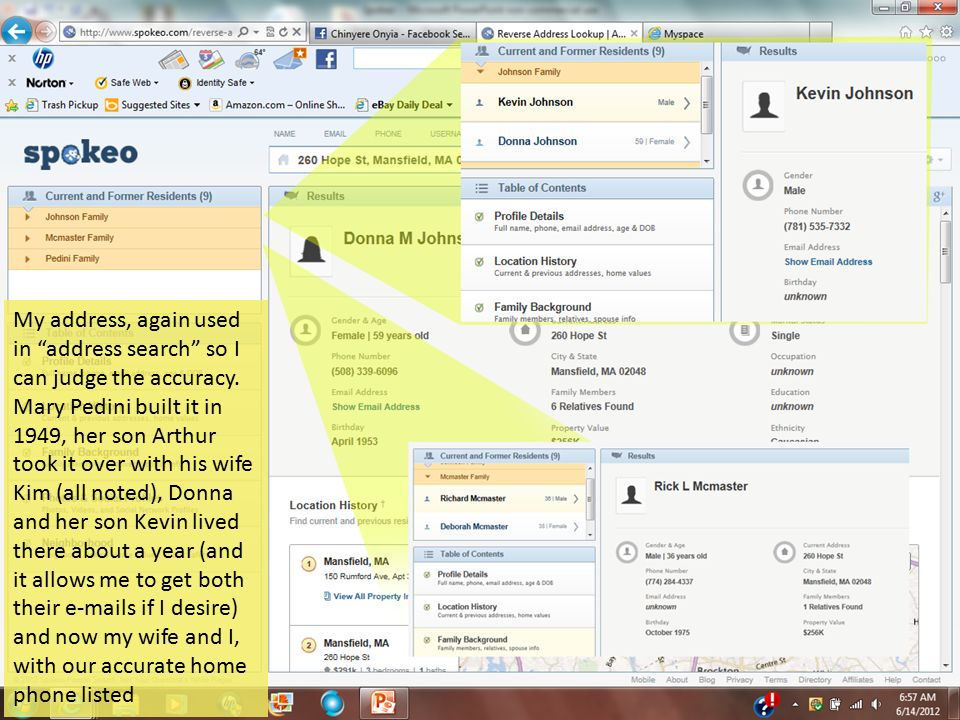Go back using the browser back arrow

point(17,31)
